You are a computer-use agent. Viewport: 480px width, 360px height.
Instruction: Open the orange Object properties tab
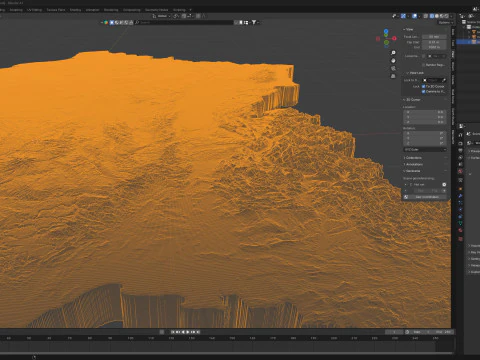[x=460, y=189]
